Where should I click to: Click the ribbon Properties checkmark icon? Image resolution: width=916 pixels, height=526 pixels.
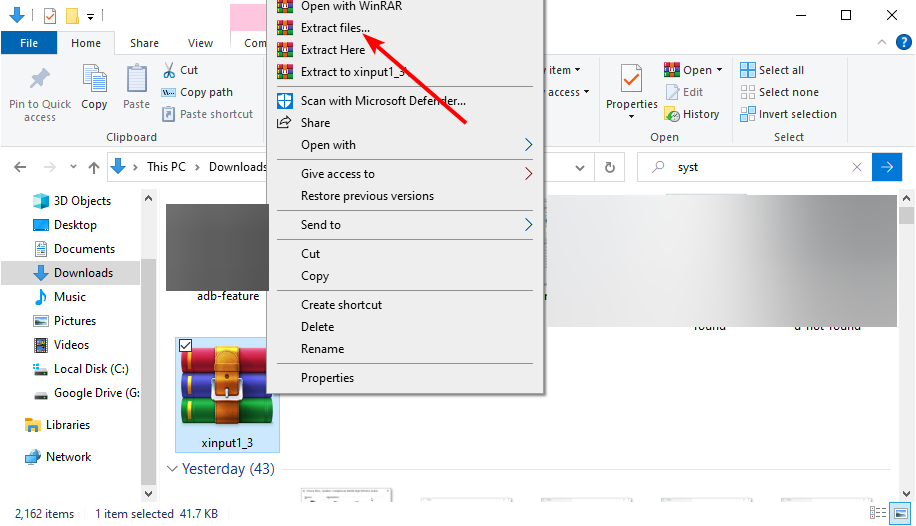(x=632, y=79)
